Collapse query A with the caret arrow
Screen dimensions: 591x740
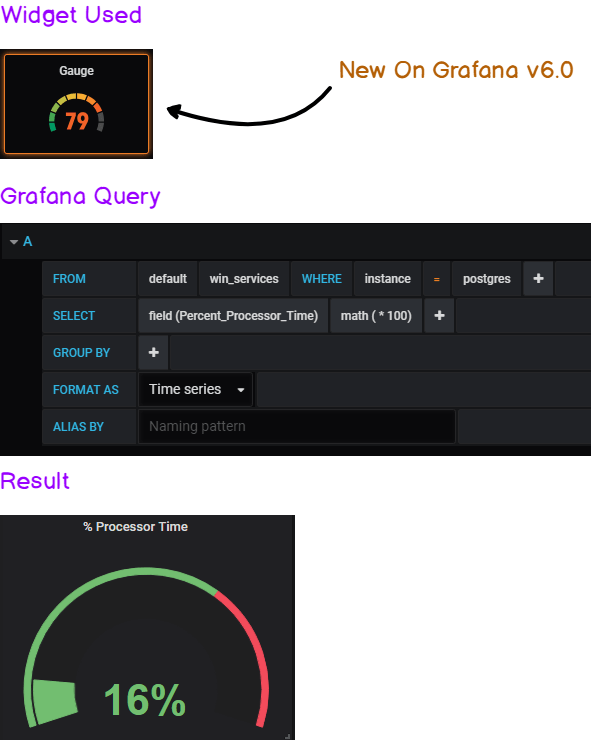(x=14, y=242)
